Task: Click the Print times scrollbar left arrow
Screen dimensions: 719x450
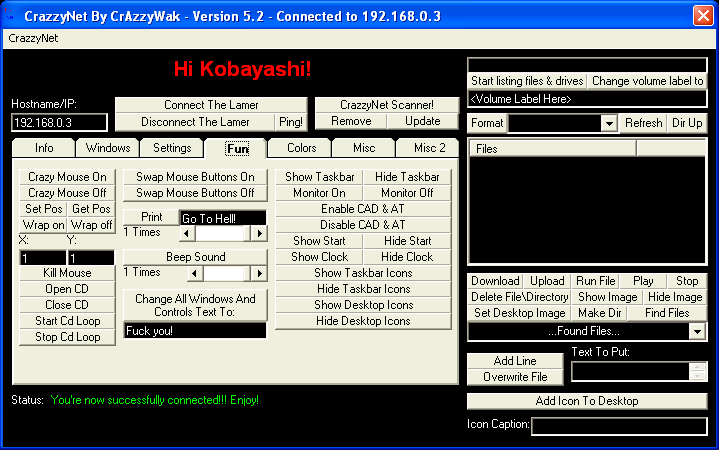Action: pyautogui.click(x=188, y=233)
